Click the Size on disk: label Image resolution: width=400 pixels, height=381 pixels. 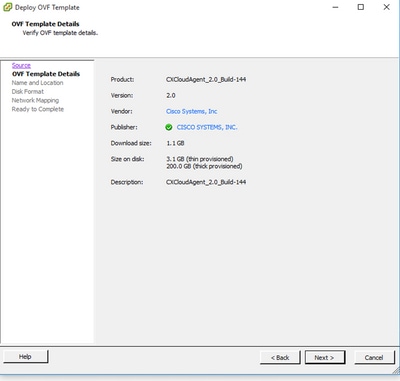127,159
